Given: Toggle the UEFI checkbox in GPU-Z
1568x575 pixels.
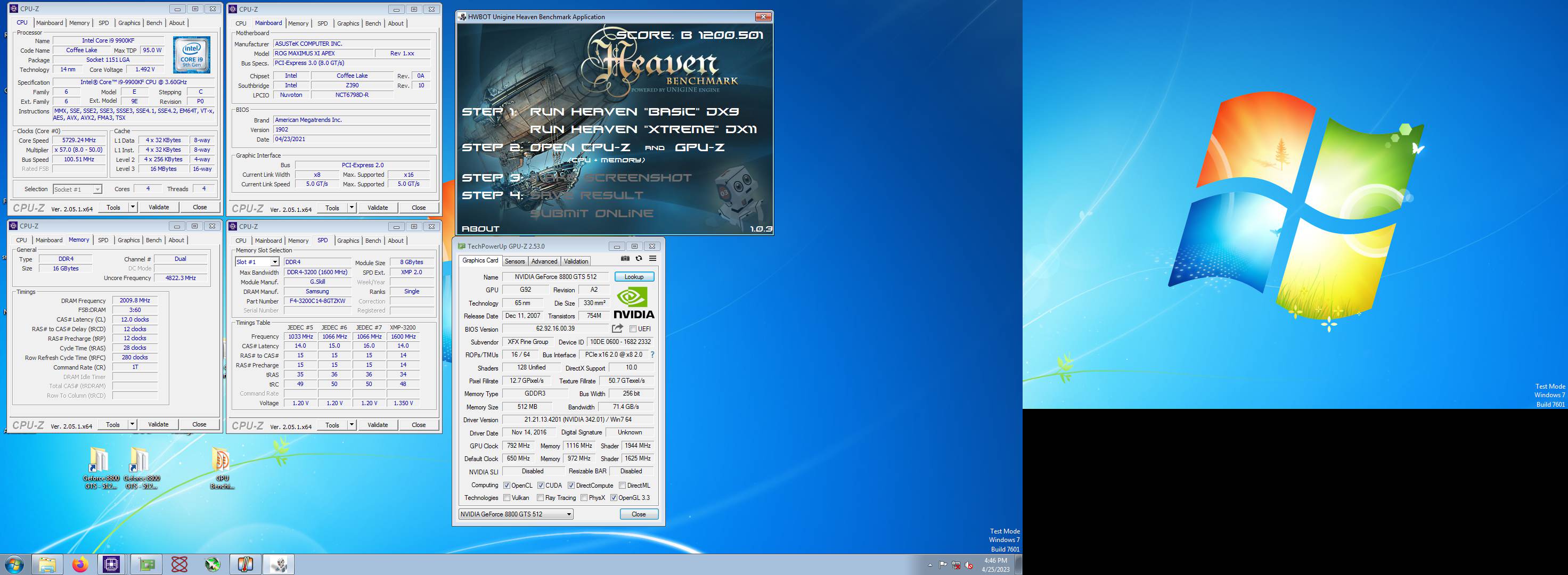Looking at the screenshot, I should pos(632,329).
